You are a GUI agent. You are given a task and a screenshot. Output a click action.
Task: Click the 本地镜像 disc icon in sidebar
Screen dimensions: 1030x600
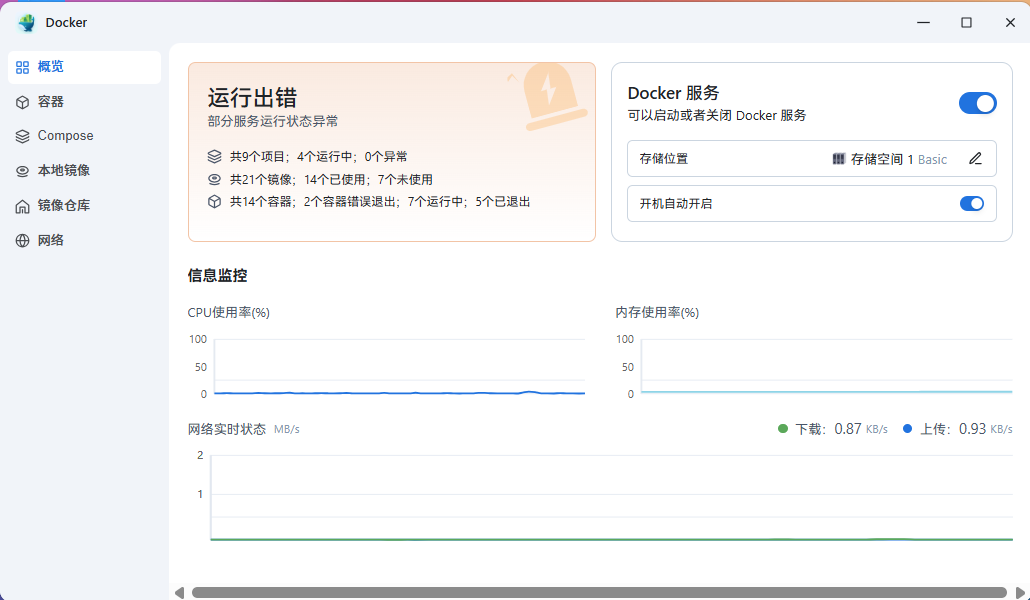[x=22, y=172]
